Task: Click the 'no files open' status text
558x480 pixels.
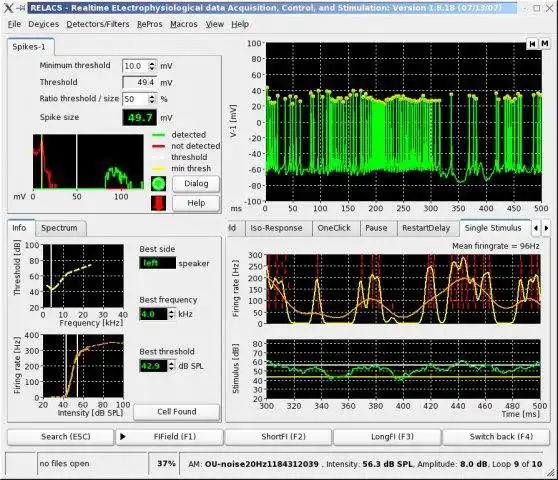Action: tap(64, 464)
